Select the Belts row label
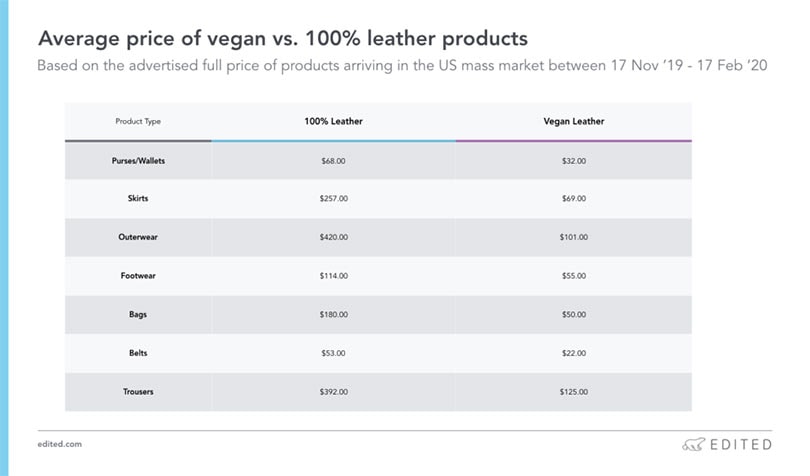The height and width of the screenshot is (476, 810). (138, 352)
